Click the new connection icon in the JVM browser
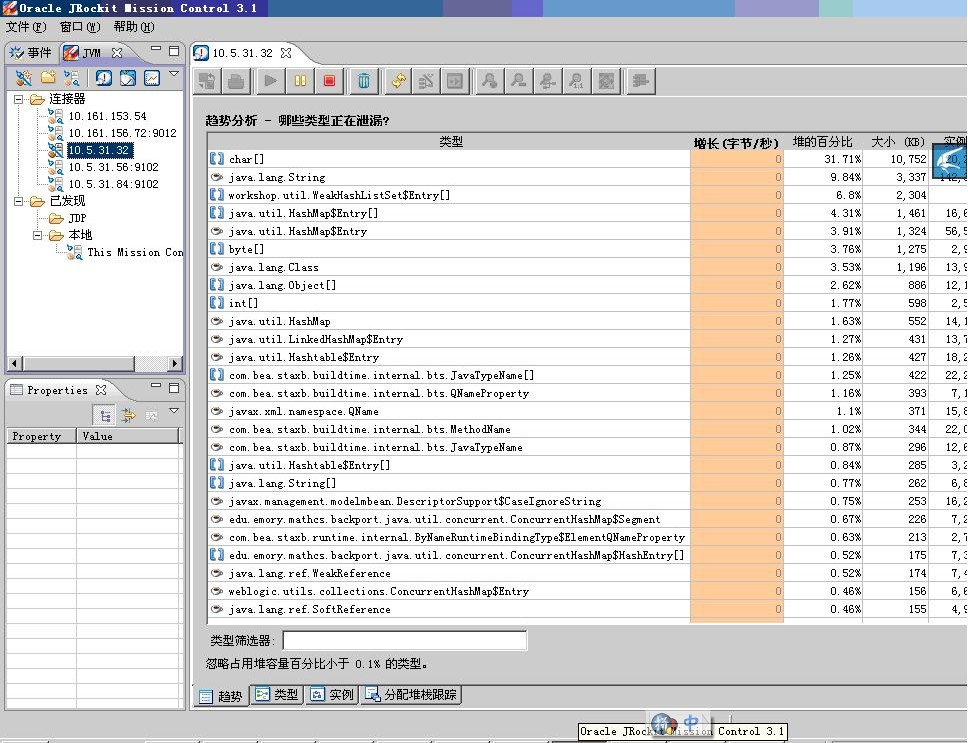The height and width of the screenshot is (743, 968). (x=23, y=78)
